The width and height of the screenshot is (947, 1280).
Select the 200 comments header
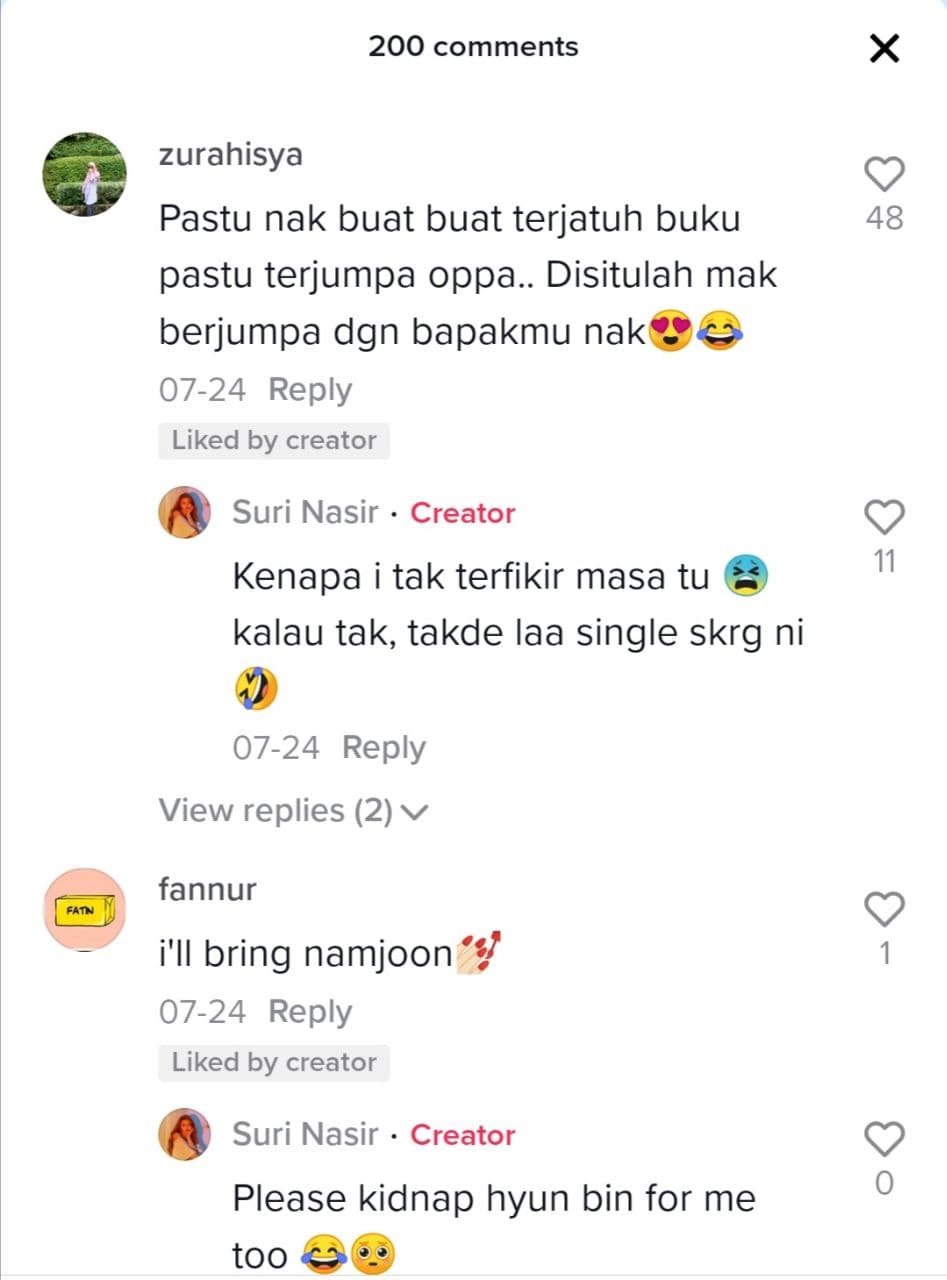click(473, 47)
